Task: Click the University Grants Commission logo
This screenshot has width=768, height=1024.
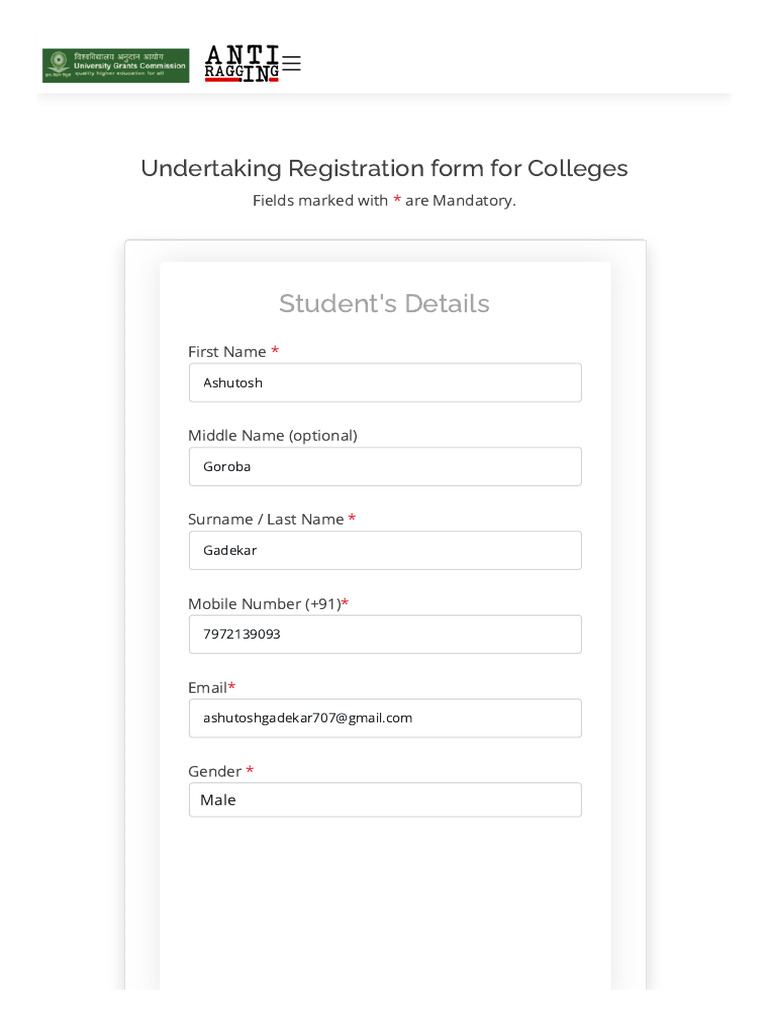Action: tap(116, 65)
